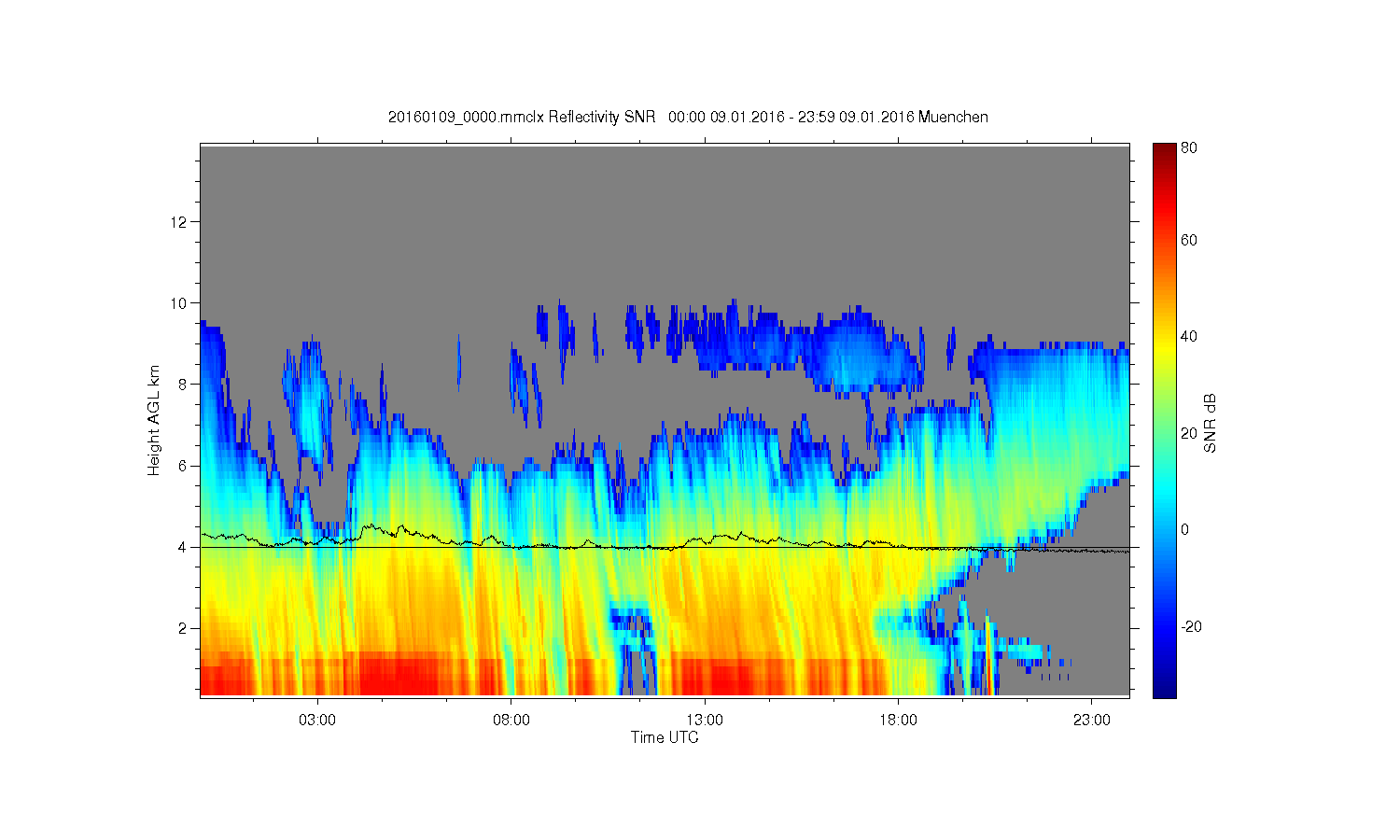Click the height tick label 12
The height and width of the screenshot is (840, 1400).
(180, 221)
